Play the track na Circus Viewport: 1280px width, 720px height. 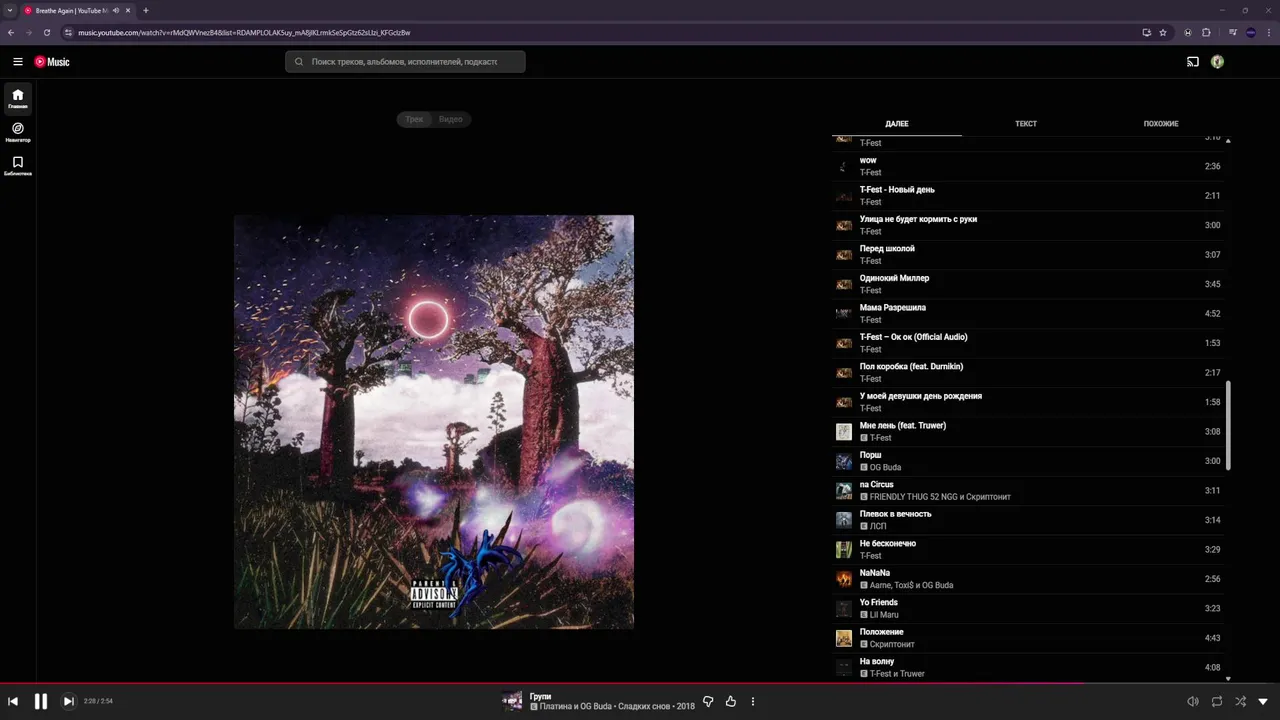click(1028, 491)
